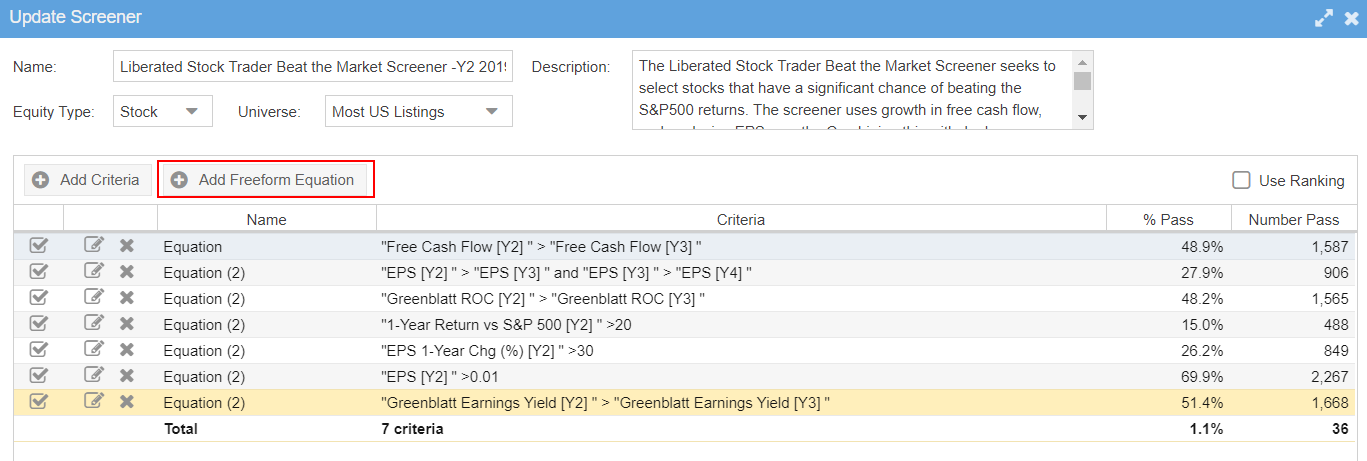Select the "Free Cash Flow [Y2]" criteria text
This screenshot has height=461, width=1367.
coord(541,246)
